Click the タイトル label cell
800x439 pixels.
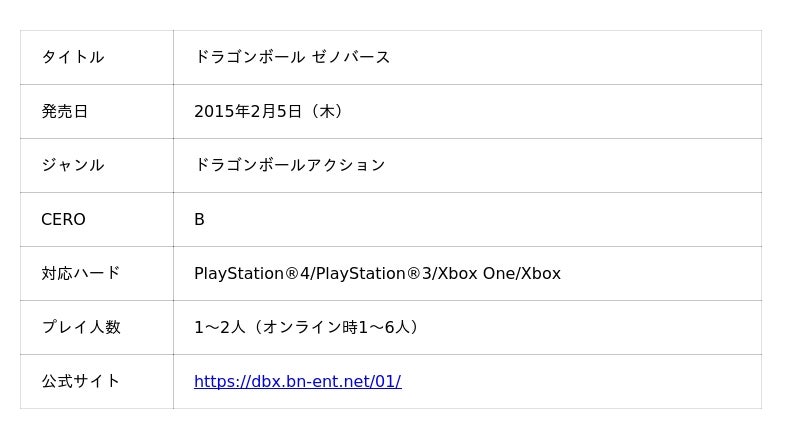pos(72,57)
